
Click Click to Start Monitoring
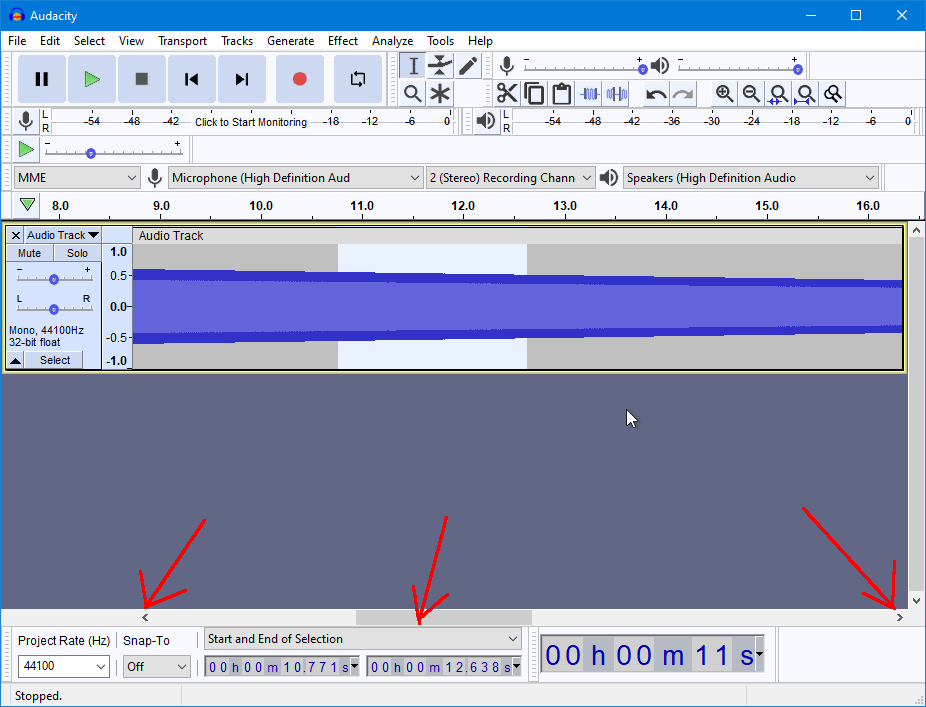pyautogui.click(x=251, y=122)
